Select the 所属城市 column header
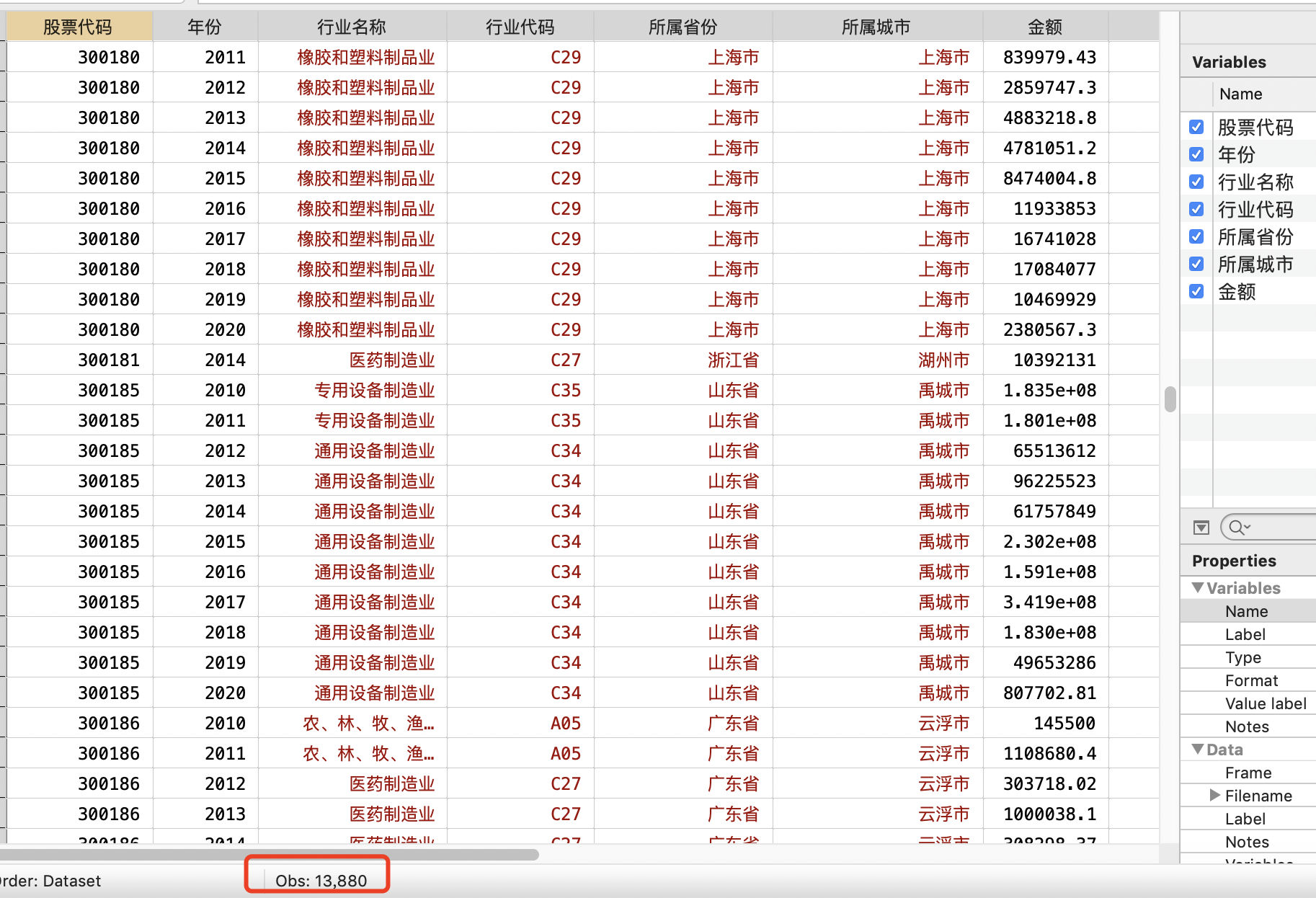The width and height of the screenshot is (1316, 898). point(877,27)
